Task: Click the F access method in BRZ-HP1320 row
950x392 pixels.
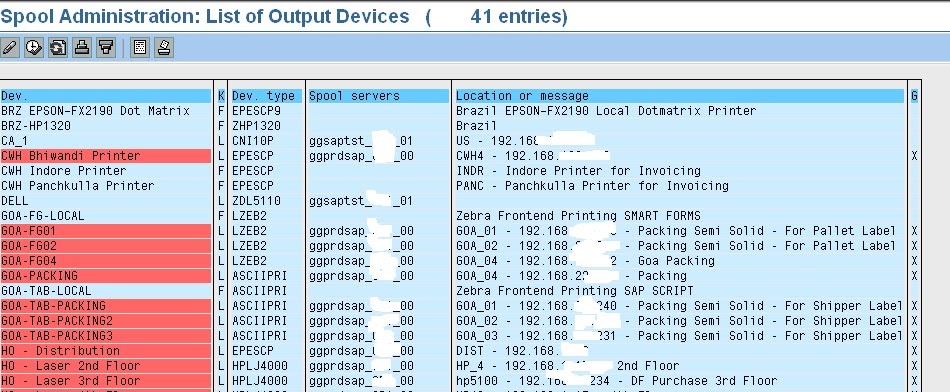Action: pyautogui.click(x=221, y=126)
